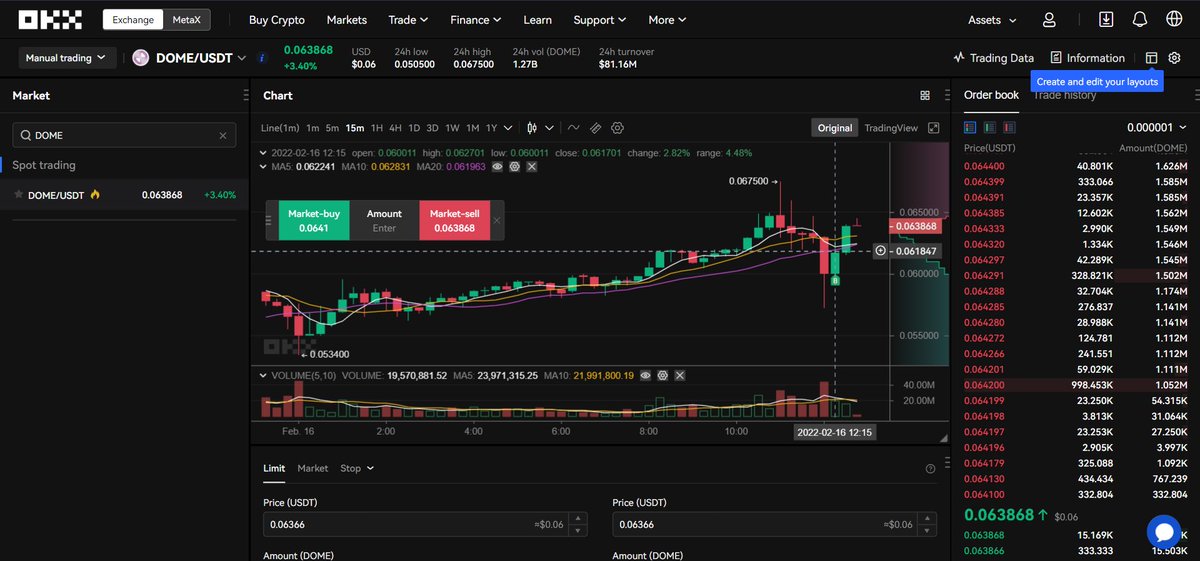
Task: Click the Trading Data pulse icon
Action: click(959, 58)
